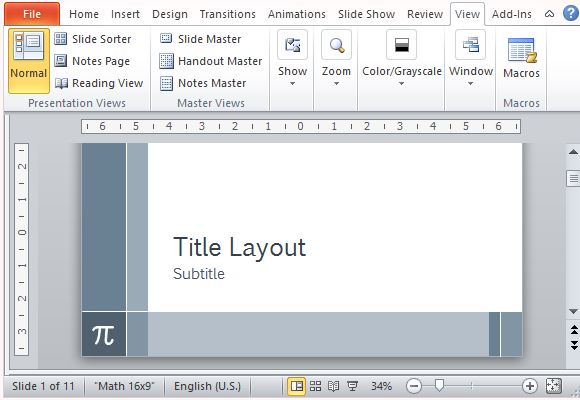The image size is (580, 400).
Task: Open PowerPoint Help question mark icon
Action: [571, 13]
